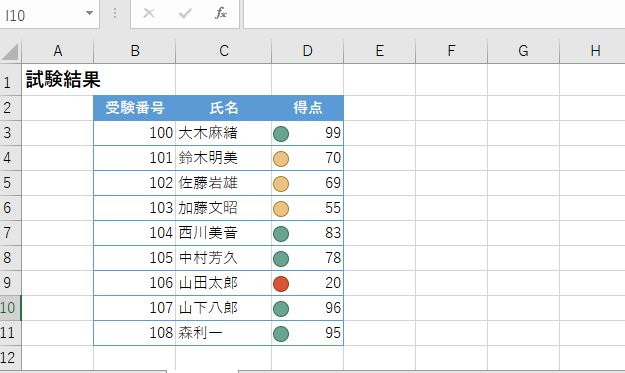Select row 12 header
This screenshot has height=373, width=625.
tap(10, 358)
